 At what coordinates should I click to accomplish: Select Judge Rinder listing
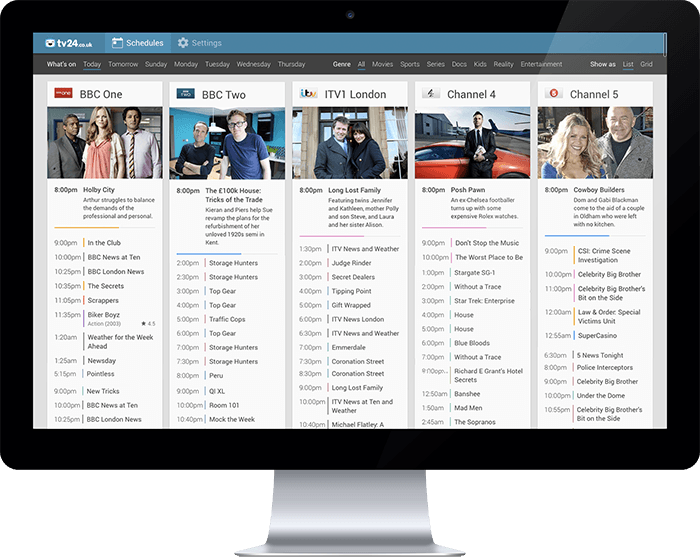click(350, 263)
